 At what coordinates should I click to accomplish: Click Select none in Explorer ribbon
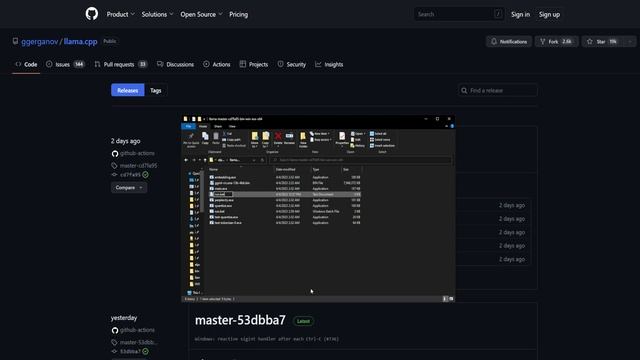point(380,140)
